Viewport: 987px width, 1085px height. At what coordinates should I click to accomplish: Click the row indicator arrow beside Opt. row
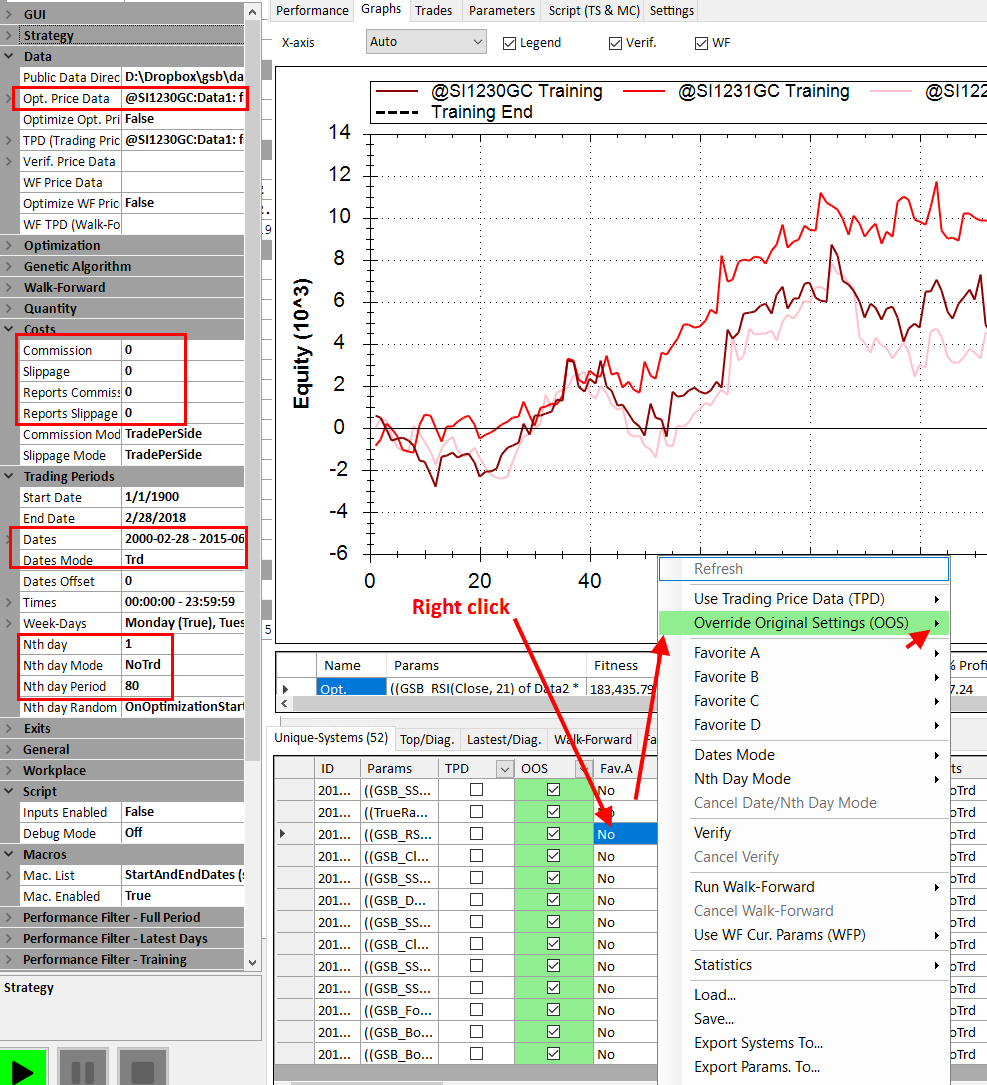(287, 689)
